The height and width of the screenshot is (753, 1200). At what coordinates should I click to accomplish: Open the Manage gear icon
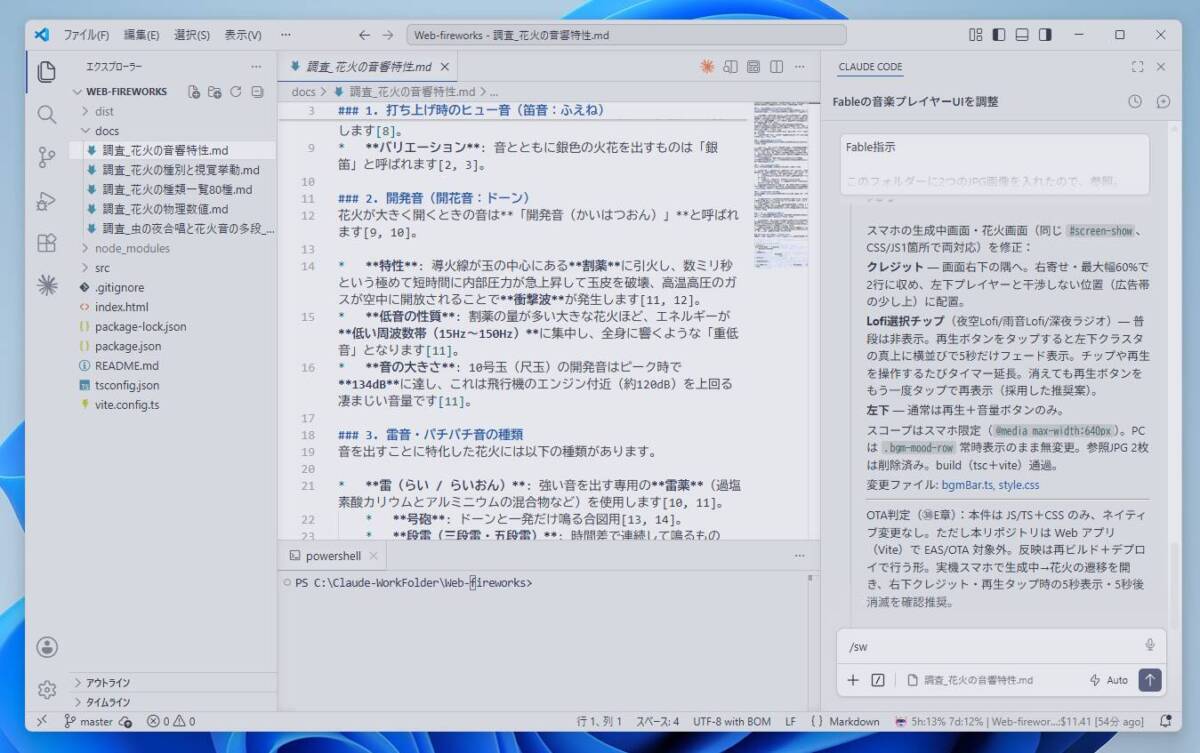pyautogui.click(x=46, y=689)
